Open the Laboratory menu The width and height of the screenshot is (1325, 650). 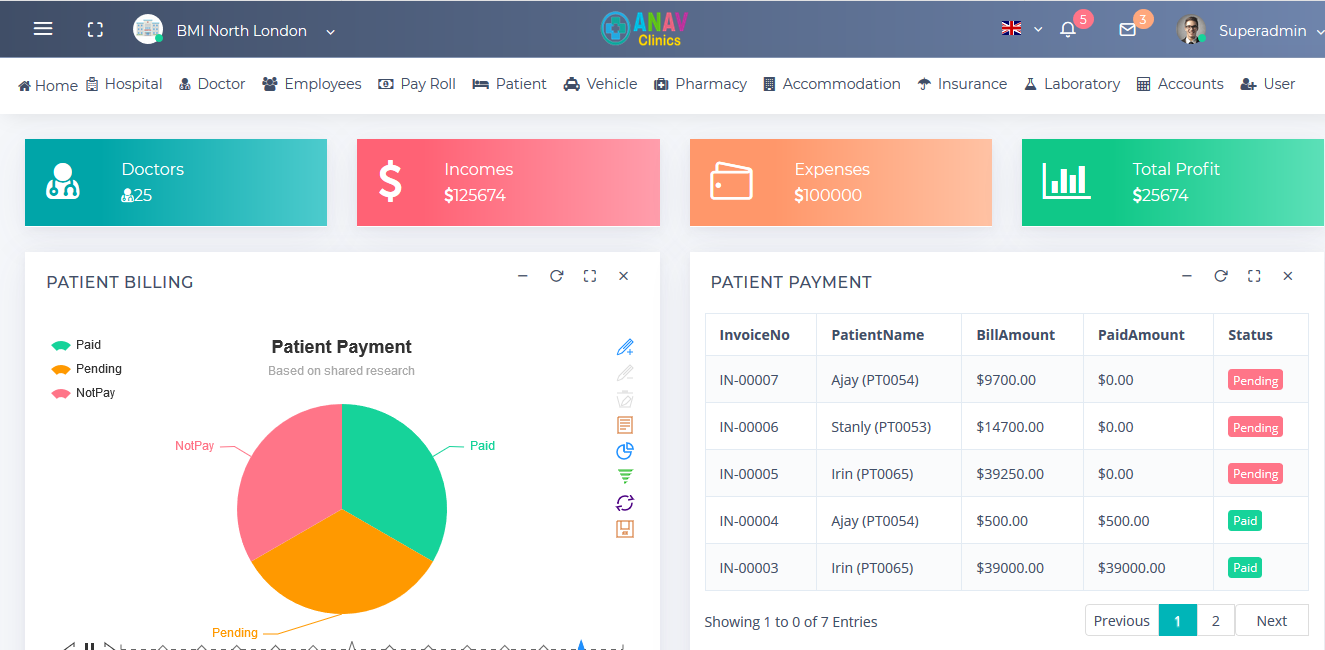(x=1072, y=84)
